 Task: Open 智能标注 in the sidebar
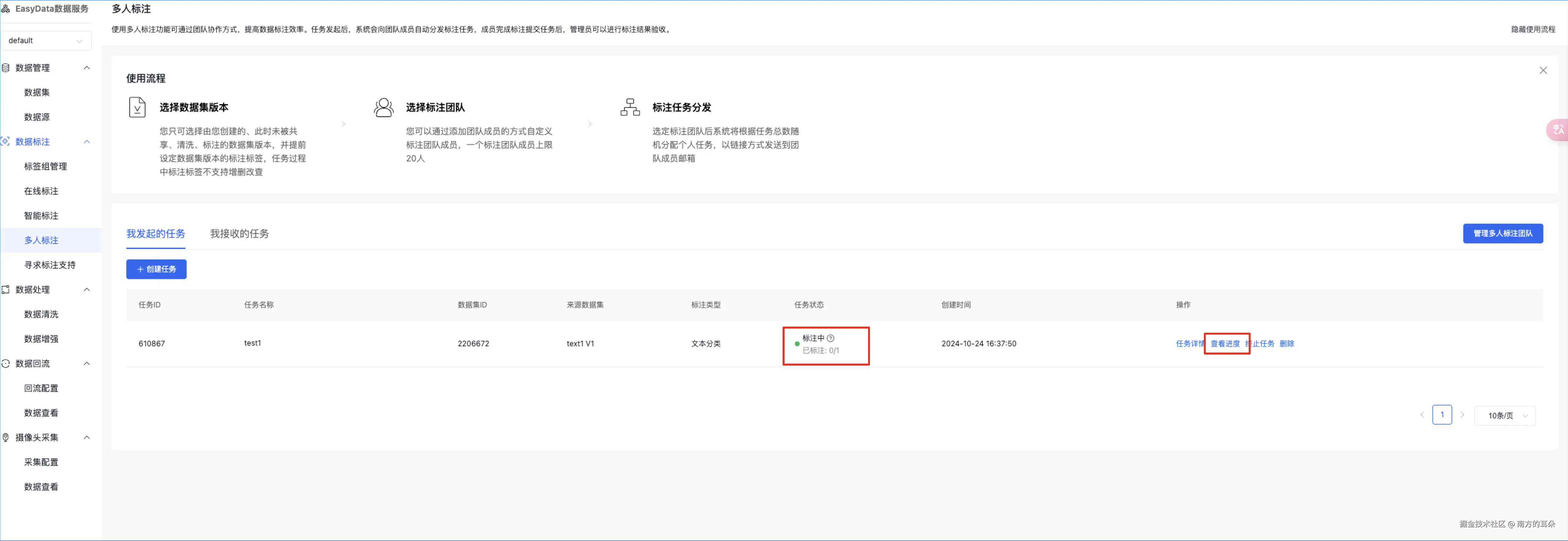(x=41, y=216)
